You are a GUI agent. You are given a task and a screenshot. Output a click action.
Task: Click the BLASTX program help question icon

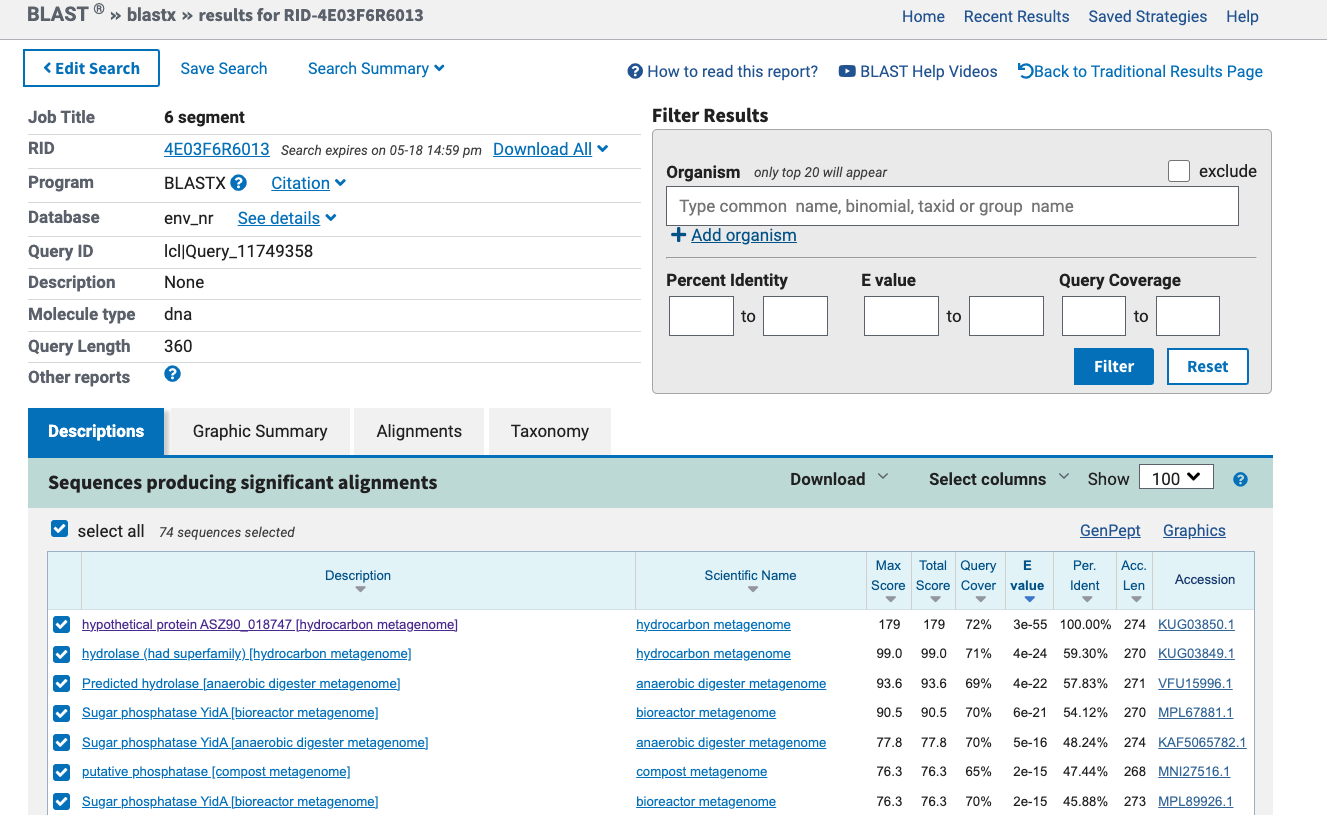tap(238, 183)
